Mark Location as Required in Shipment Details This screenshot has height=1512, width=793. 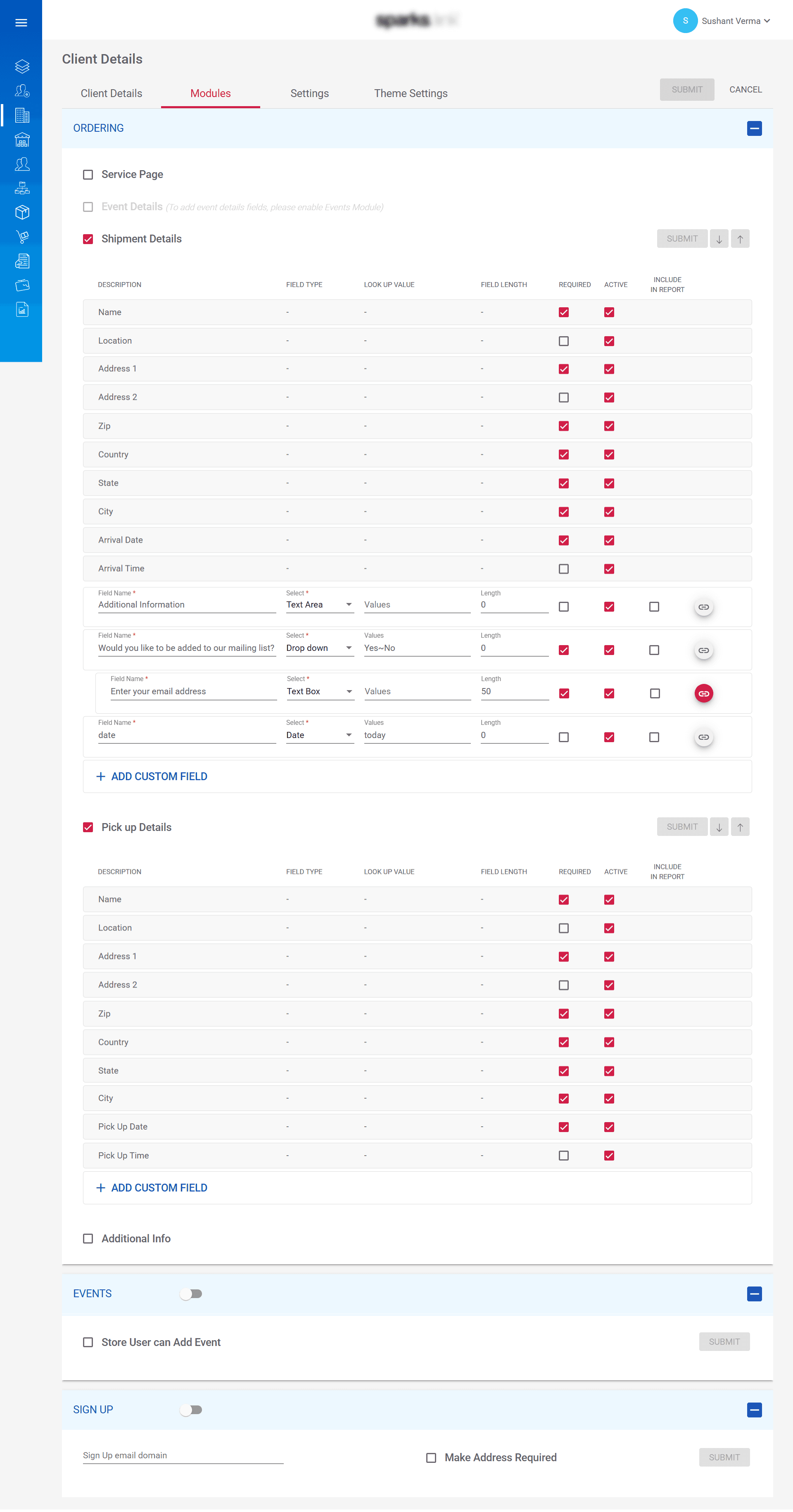click(x=563, y=340)
